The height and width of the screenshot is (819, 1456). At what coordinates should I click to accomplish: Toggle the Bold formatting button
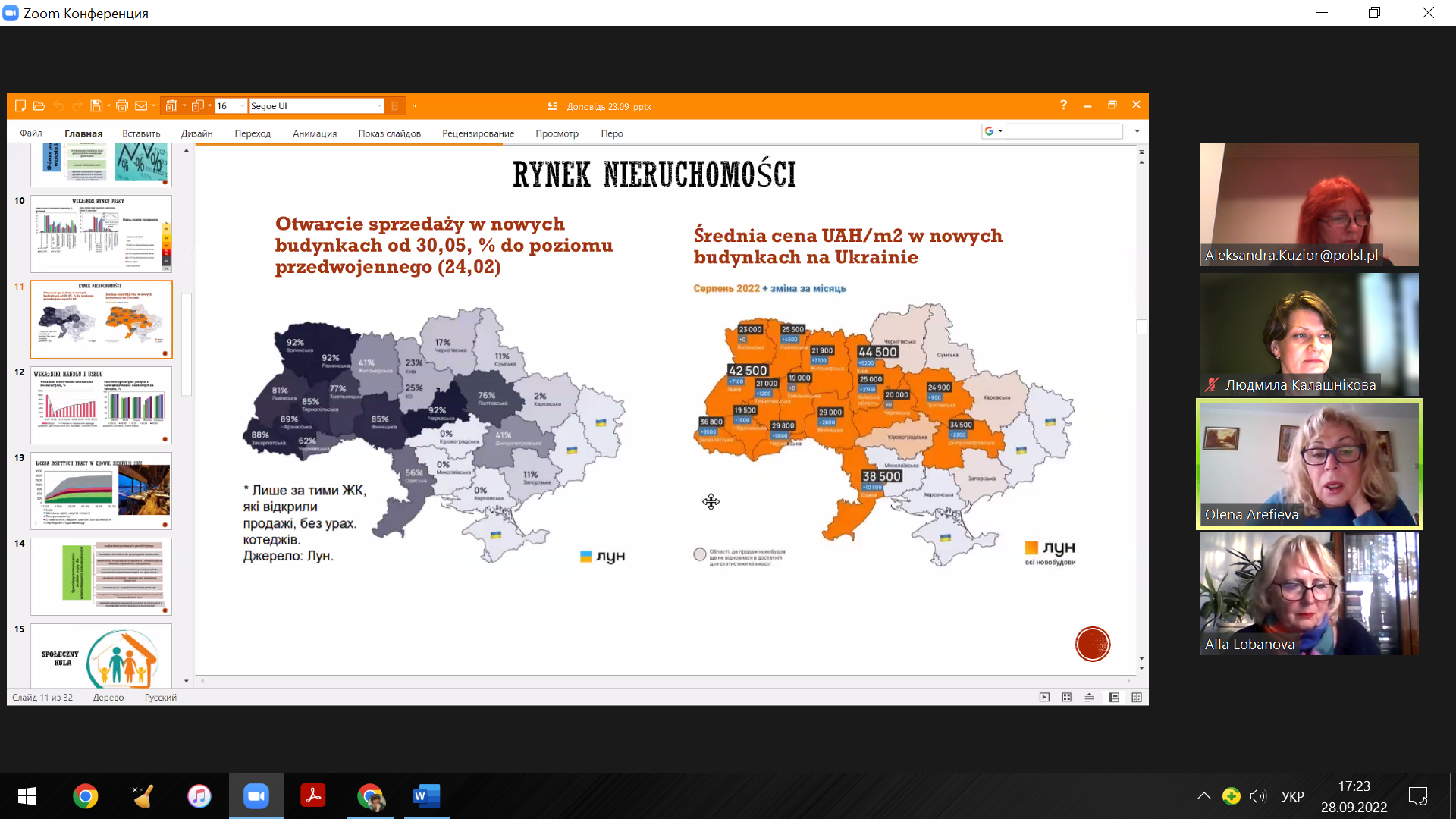click(394, 106)
